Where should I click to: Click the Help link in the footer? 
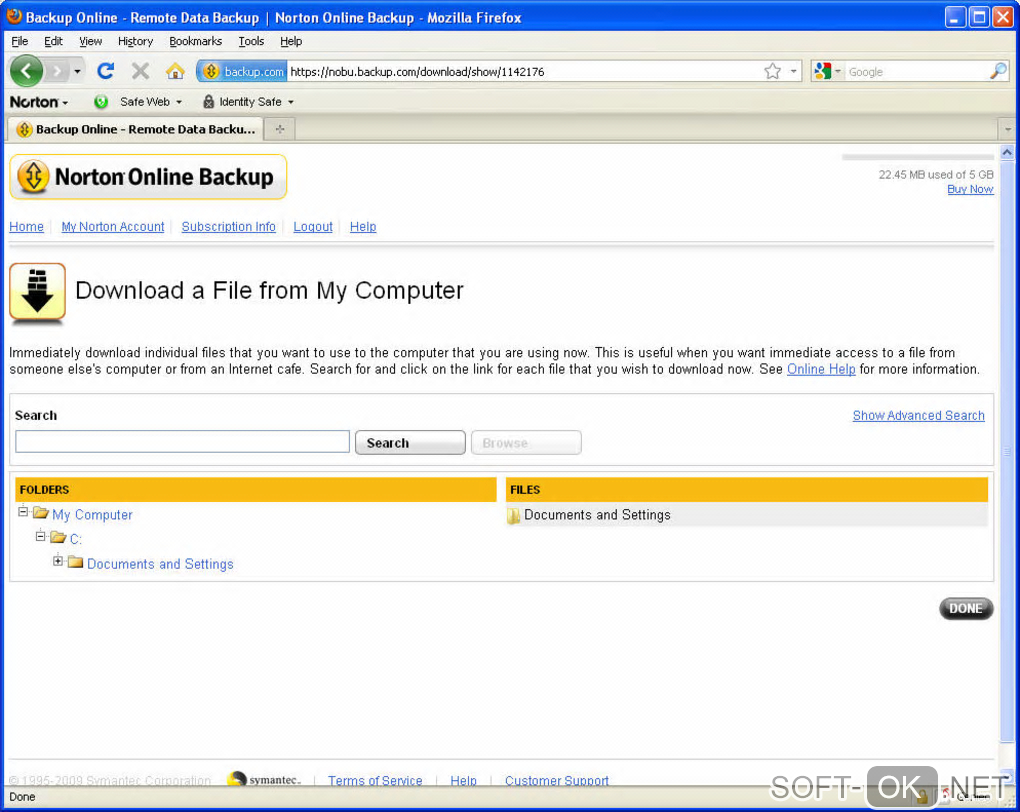[x=463, y=780]
